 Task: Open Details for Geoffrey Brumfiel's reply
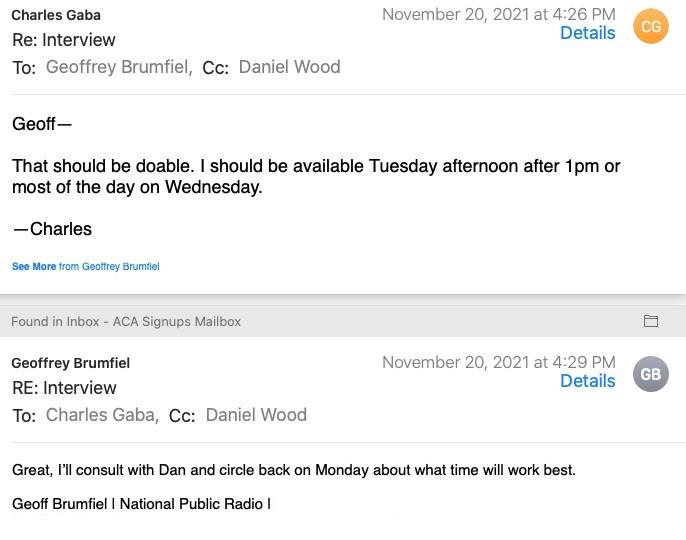tap(587, 381)
